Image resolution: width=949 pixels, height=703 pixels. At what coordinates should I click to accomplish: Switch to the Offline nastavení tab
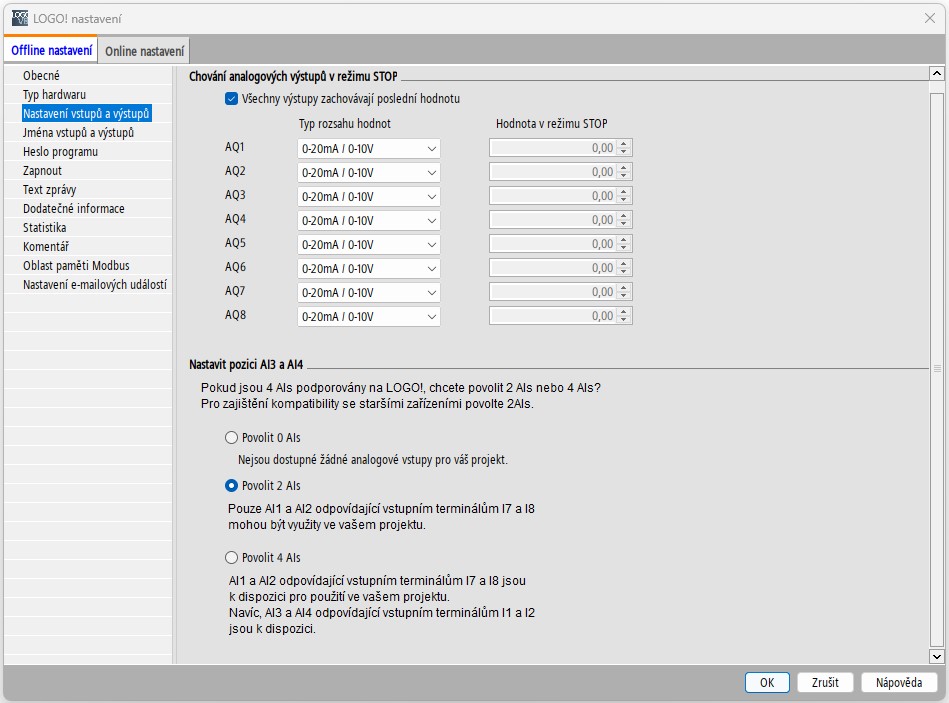tap(51, 50)
